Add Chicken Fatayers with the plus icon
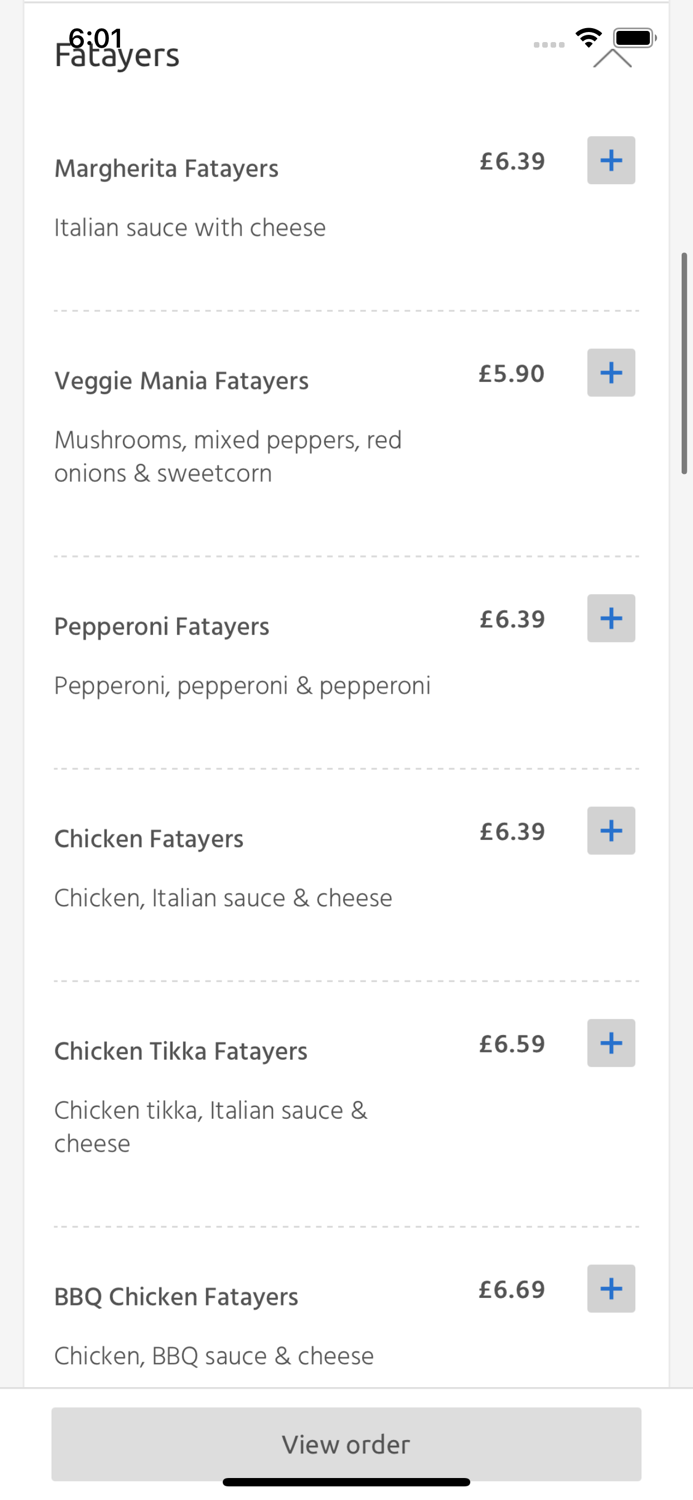The image size is (693, 1500). 611,830
